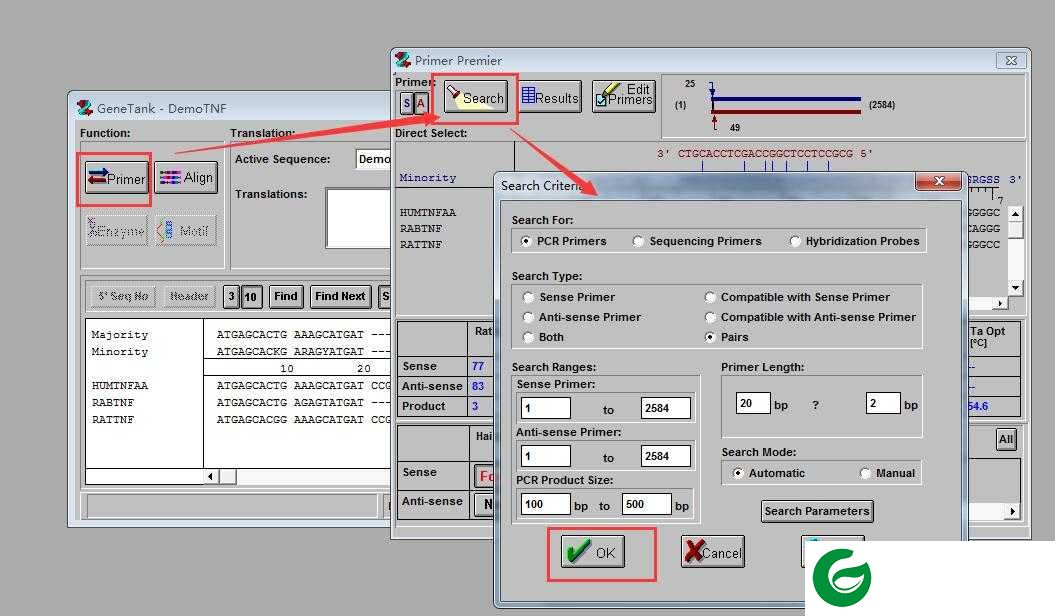Edit Anti-sense Primer range start field
The image size is (1055, 616).
coord(546,456)
